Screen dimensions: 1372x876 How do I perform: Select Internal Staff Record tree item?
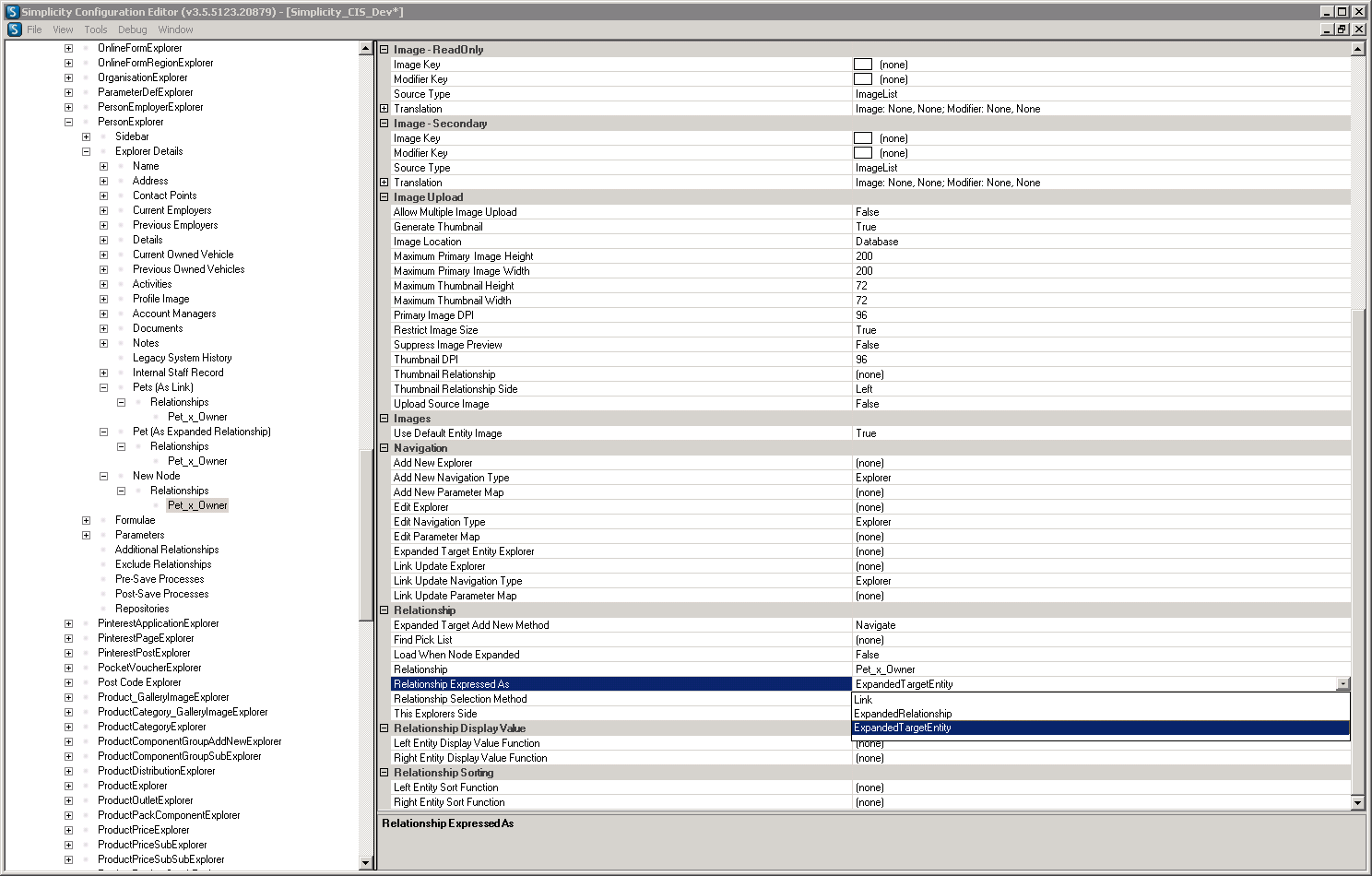tap(178, 373)
